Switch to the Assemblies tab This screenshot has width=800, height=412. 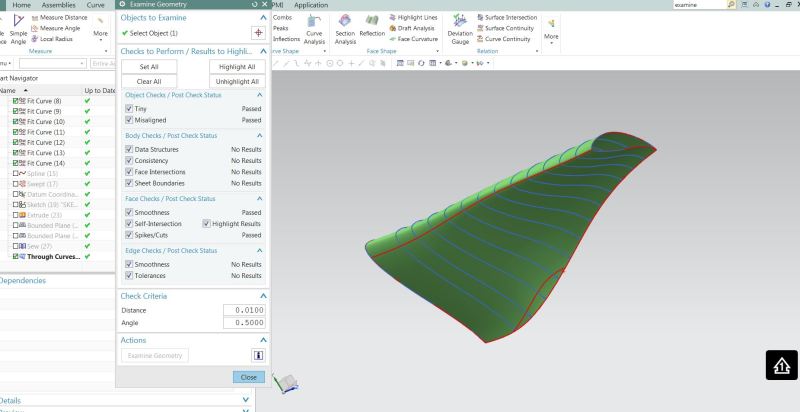tap(59, 5)
